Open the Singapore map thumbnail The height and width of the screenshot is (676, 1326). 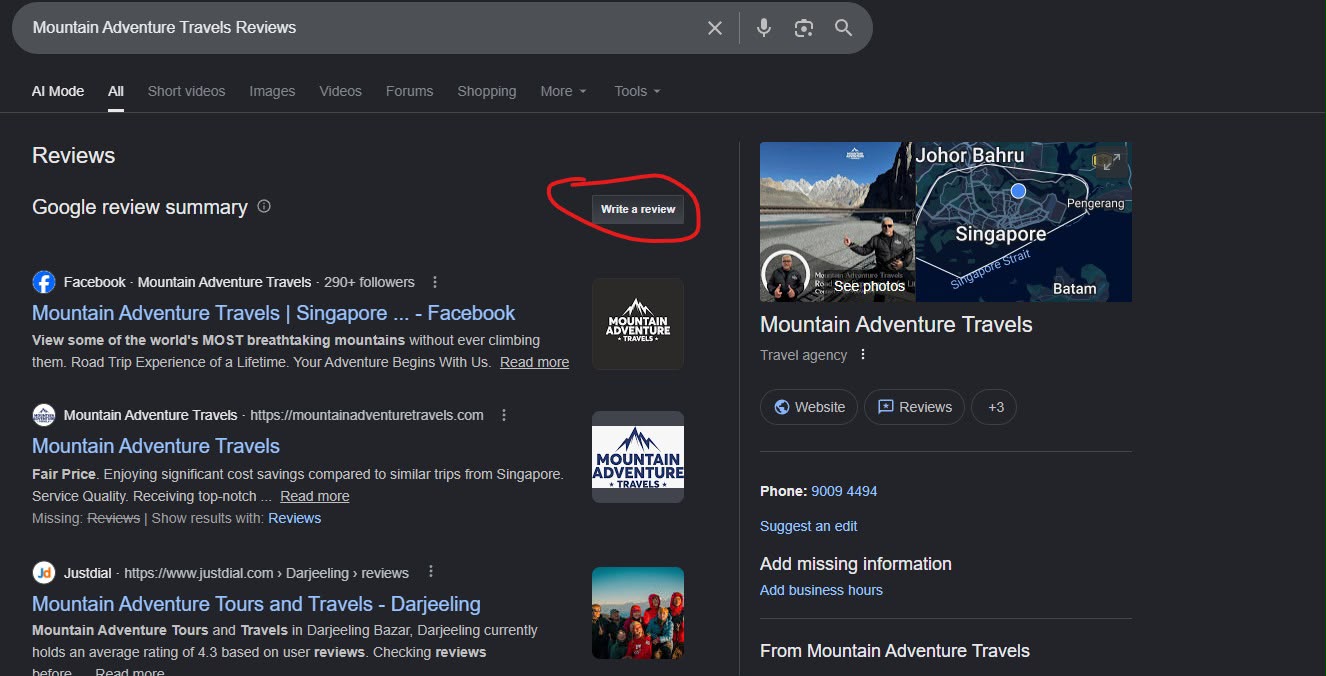pyautogui.click(x=1024, y=222)
